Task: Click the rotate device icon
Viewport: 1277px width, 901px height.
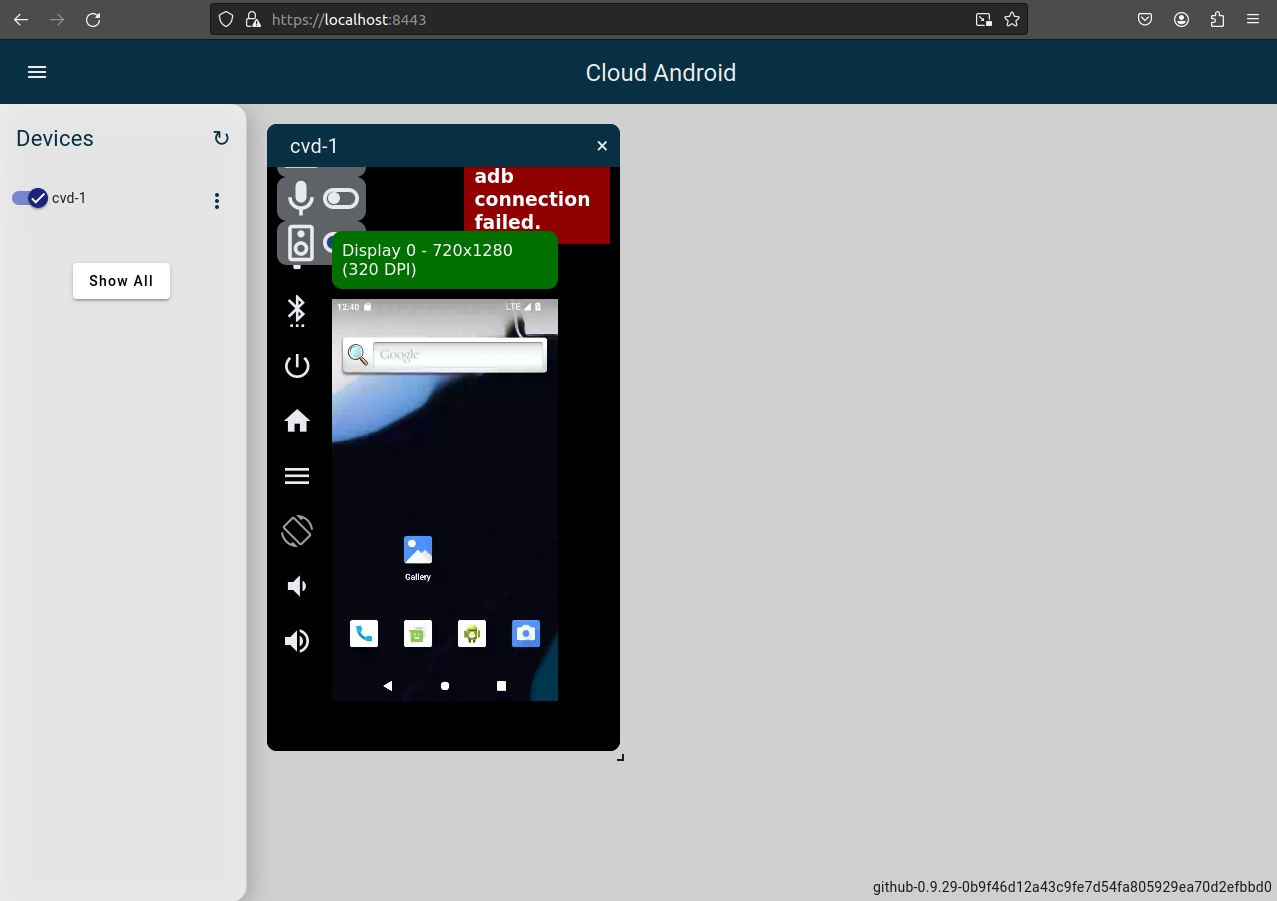Action: tap(297, 531)
